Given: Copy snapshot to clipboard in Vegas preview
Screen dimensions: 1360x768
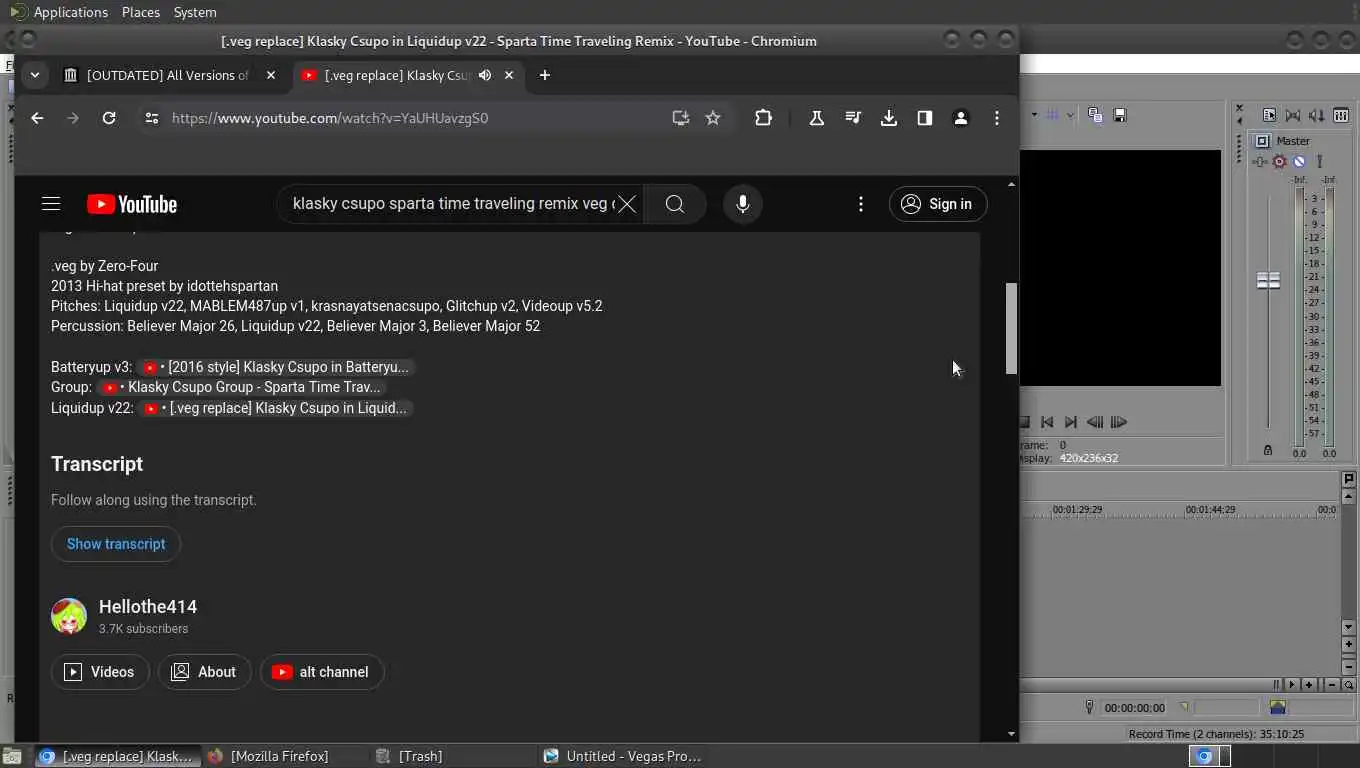Looking at the screenshot, I should (x=1095, y=115).
